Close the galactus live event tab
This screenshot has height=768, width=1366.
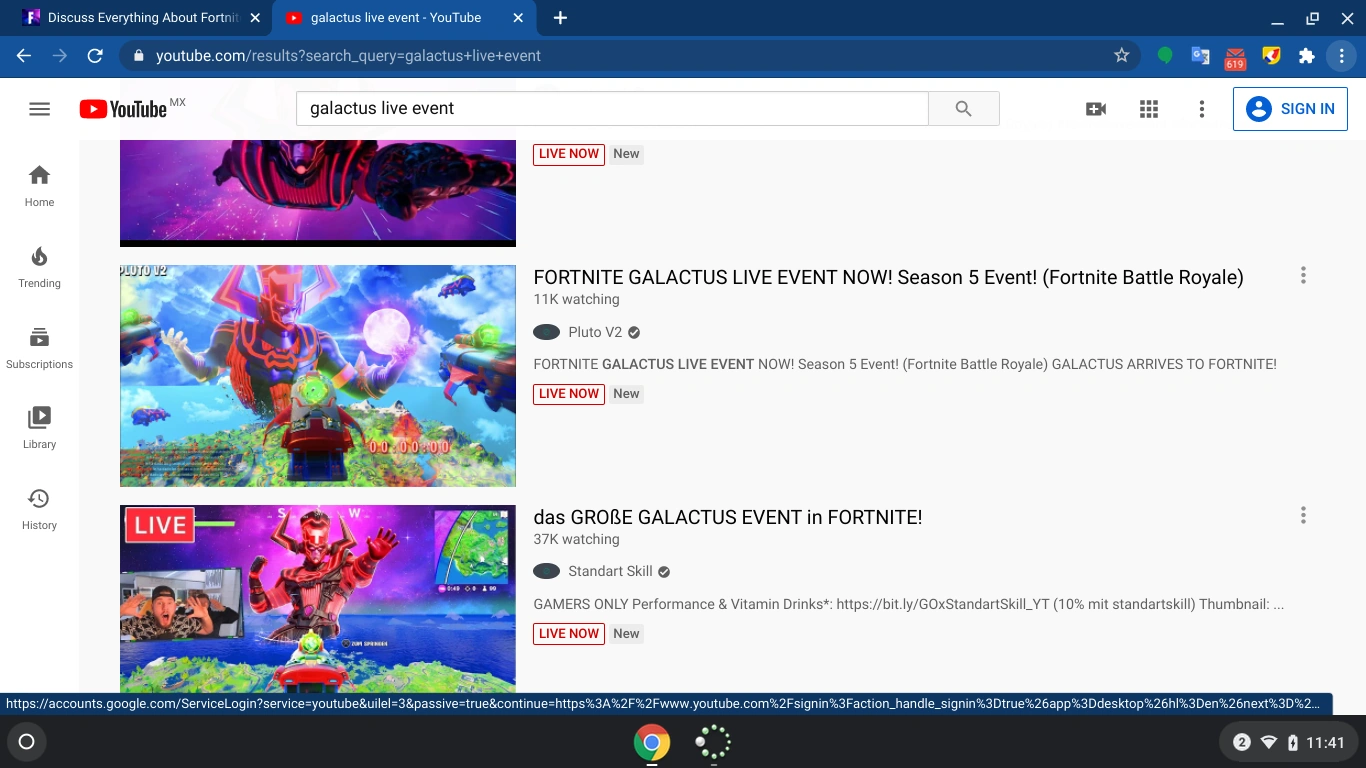pyautogui.click(x=517, y=18)
